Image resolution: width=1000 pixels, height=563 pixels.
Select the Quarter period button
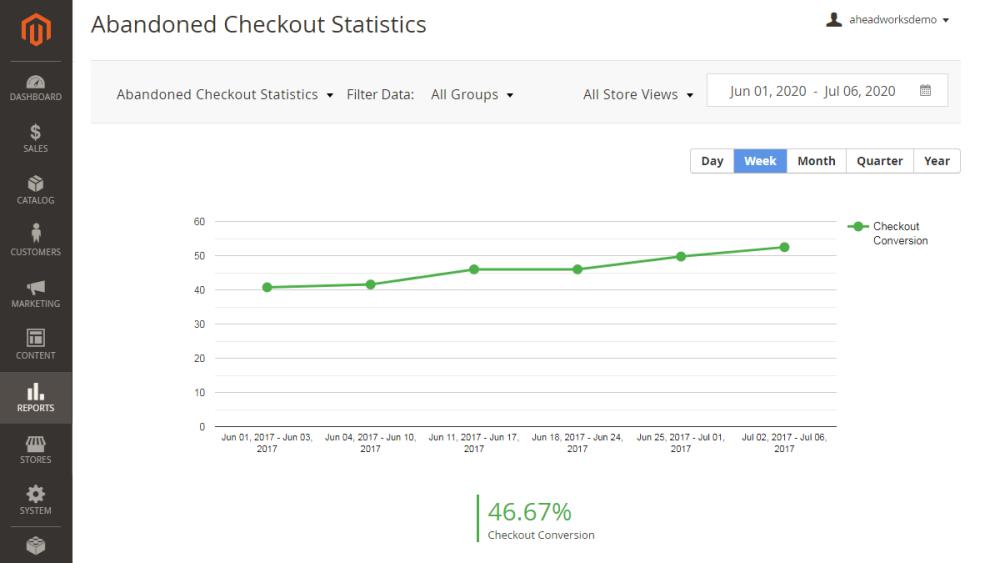coord(879,161)
